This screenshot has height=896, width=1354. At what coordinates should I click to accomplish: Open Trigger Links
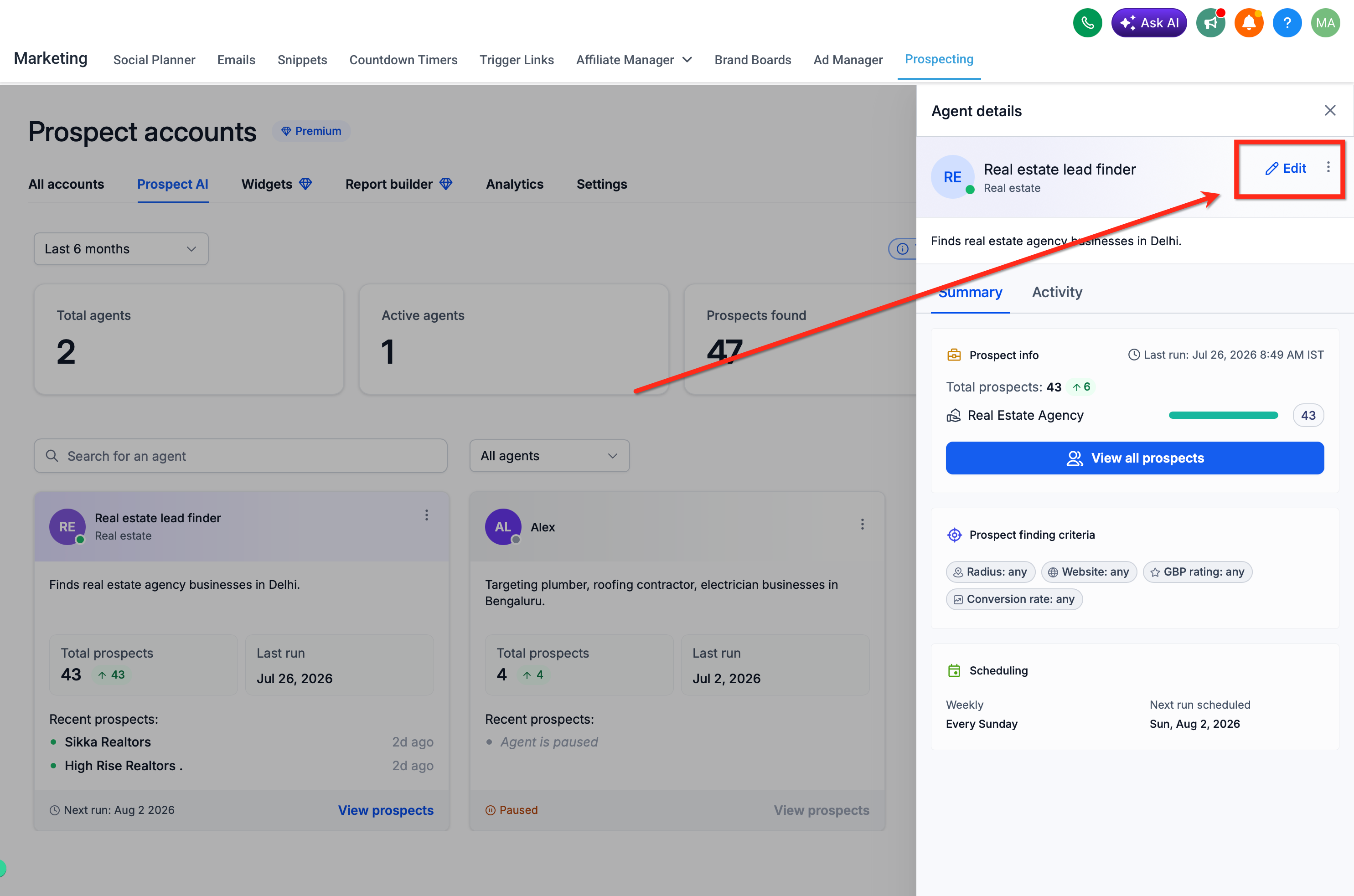(517, 59)
